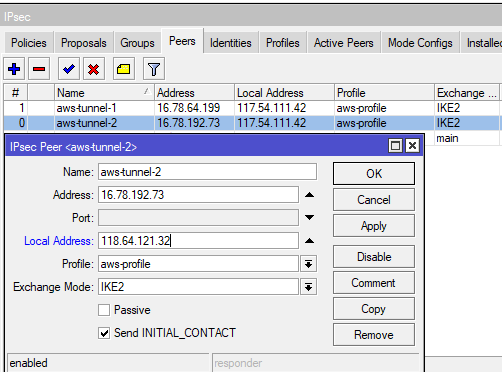This screenshot has height=372, width=502.
Task: Sort by Local Address column header
Action: 284,93
